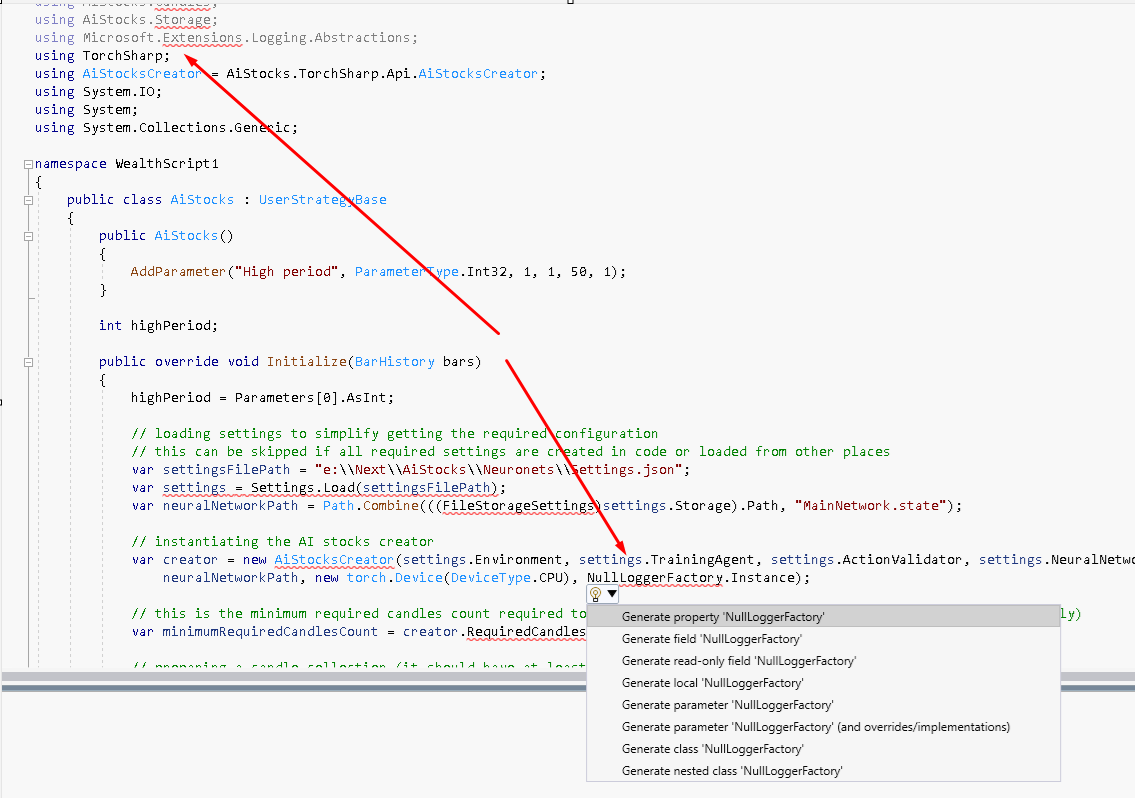Choose Generate field 'NullLoggerFactory'
The height and width of the screenshot is (798, 1135).
pyautogui.click(x=711, y=639)
